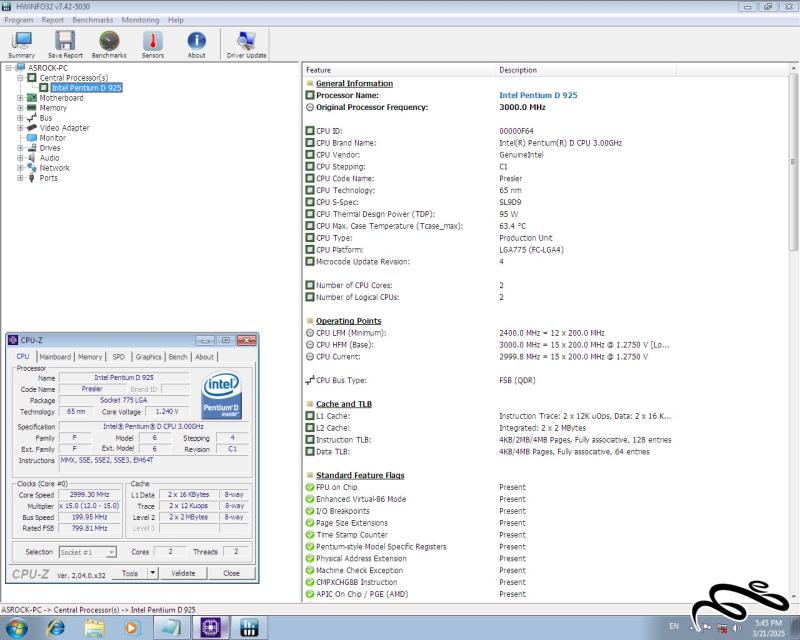Switch to CPU-Z SPD tab
The height and width of the screenshot is (640, 800).
click(x=118, y=357)
